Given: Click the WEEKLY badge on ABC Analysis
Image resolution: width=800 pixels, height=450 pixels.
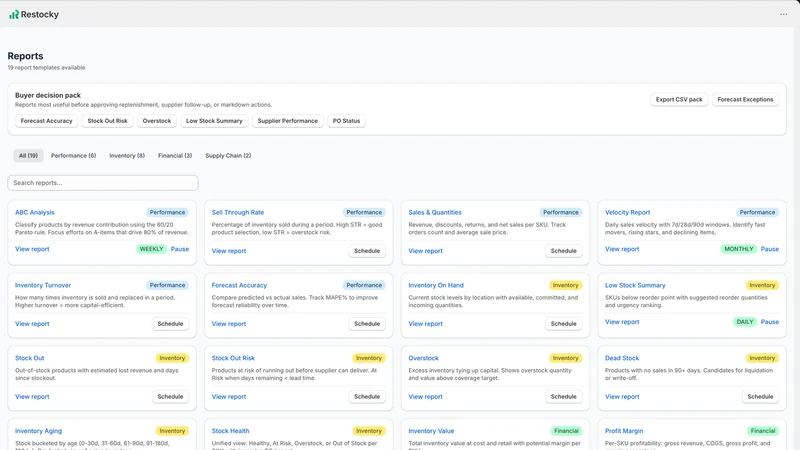Looking at the screenshot, I should click(151, 249).
